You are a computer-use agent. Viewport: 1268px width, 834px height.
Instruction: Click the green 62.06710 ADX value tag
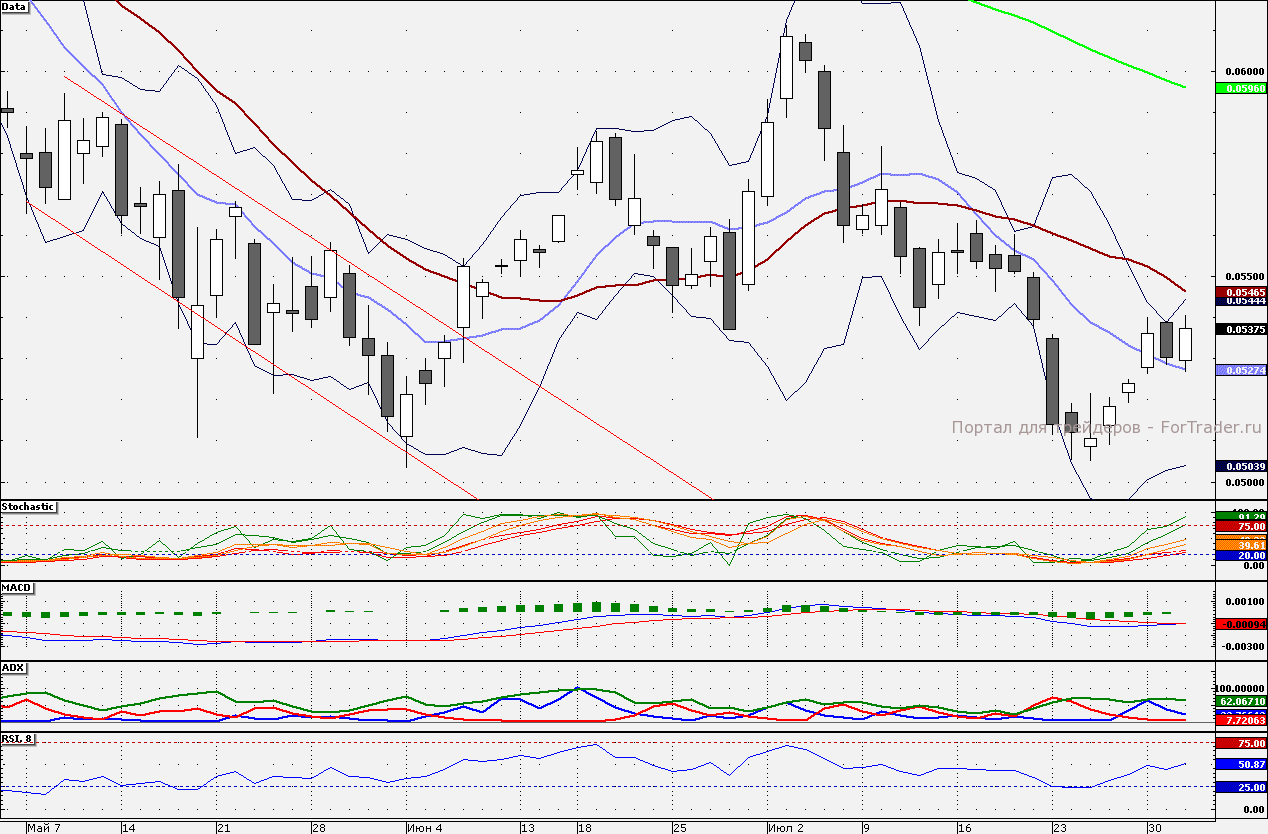[x=1241, y=702]
